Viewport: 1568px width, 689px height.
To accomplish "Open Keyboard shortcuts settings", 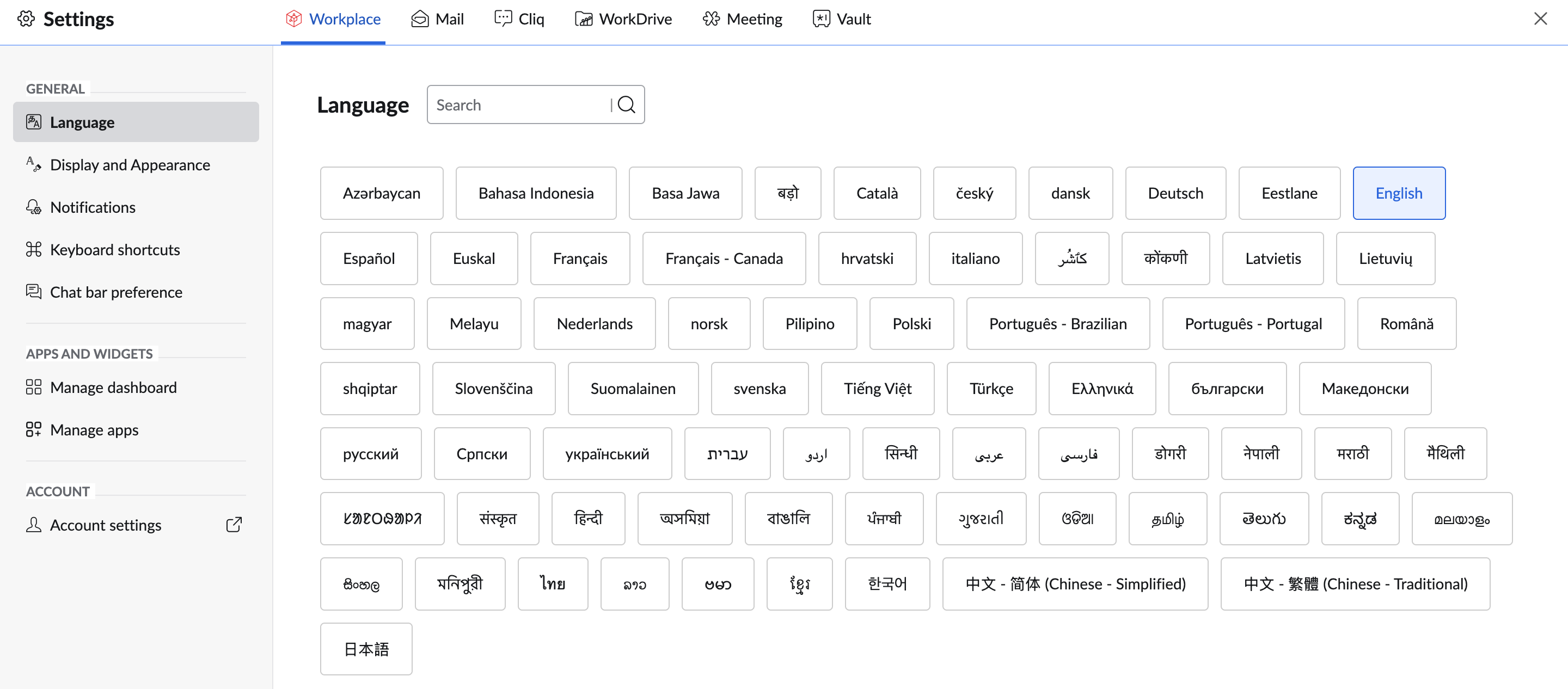I will pos(136,250).
